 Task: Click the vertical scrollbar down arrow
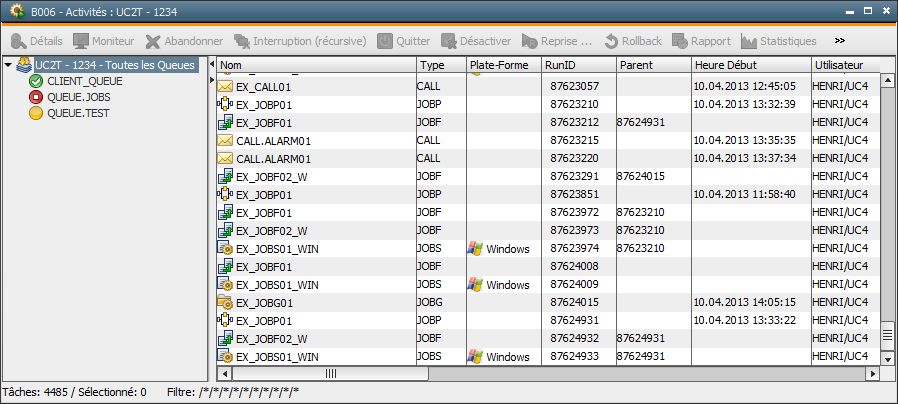(886, 357)
